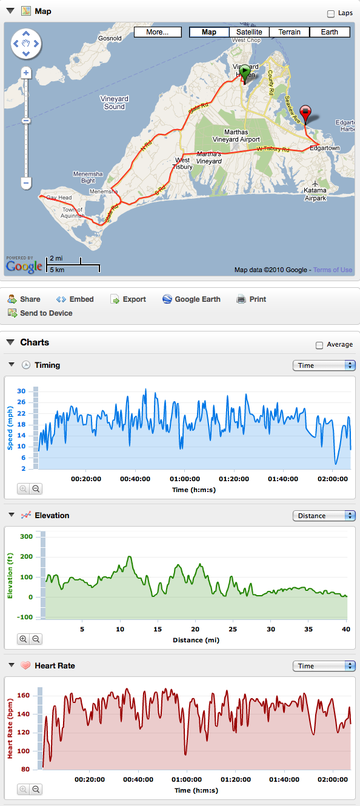
Task: Pan the map left with the arrow control
Action: (16, 43)
